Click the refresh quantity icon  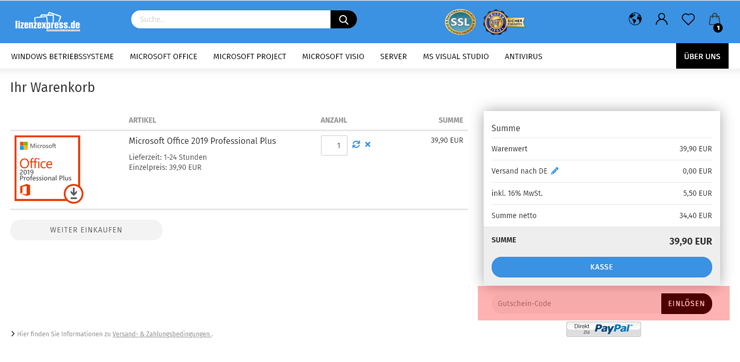(x=356, y=144)
